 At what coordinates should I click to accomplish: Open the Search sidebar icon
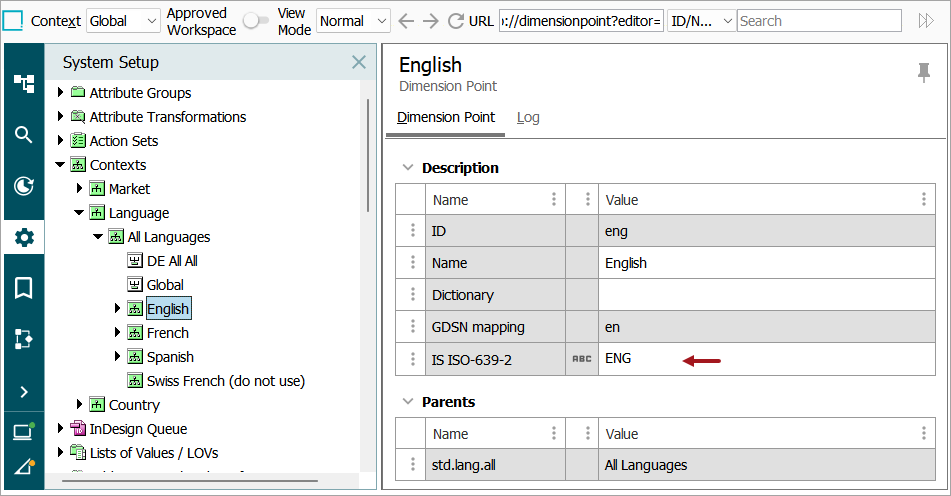point(24,134)
